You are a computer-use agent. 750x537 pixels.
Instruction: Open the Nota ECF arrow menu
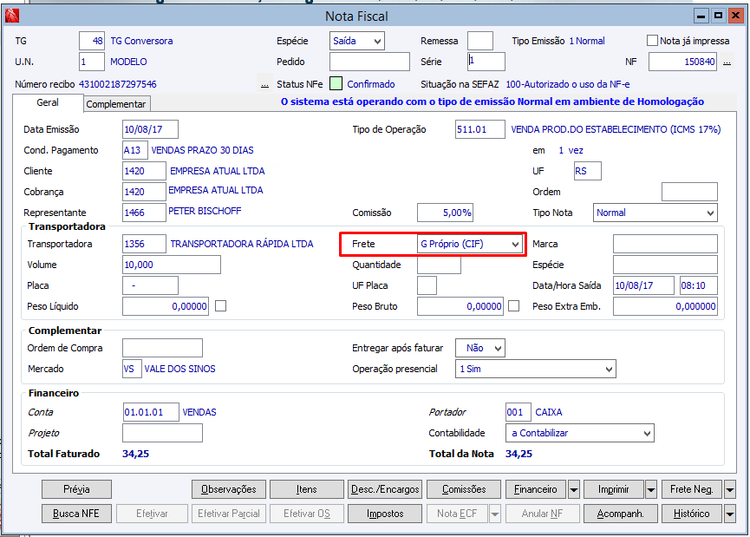495,514
